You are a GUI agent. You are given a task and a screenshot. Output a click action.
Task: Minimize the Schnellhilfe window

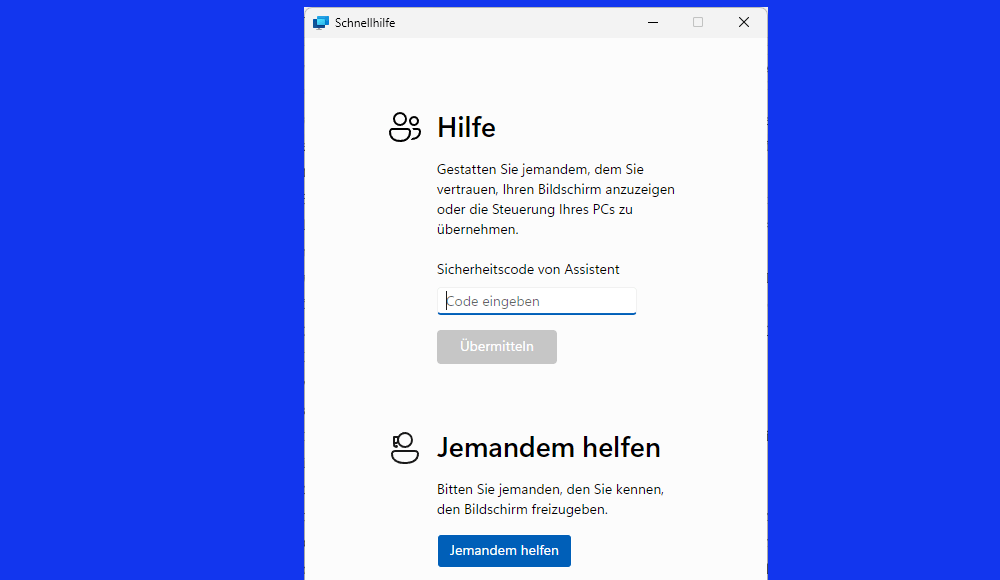[652, 22]
